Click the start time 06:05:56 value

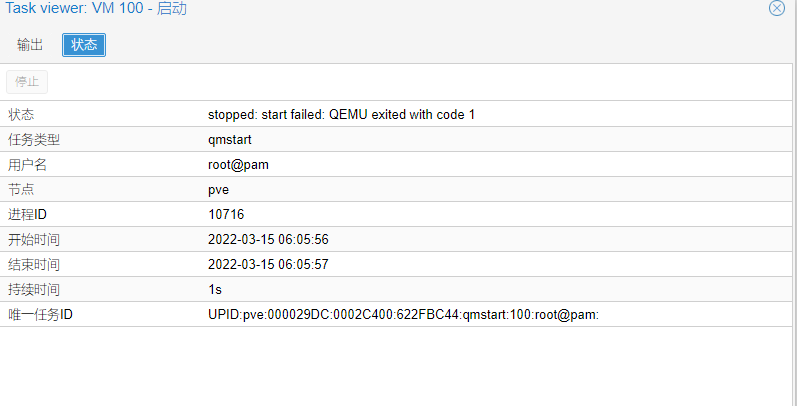pyautogui.click(x=268, y=239)
